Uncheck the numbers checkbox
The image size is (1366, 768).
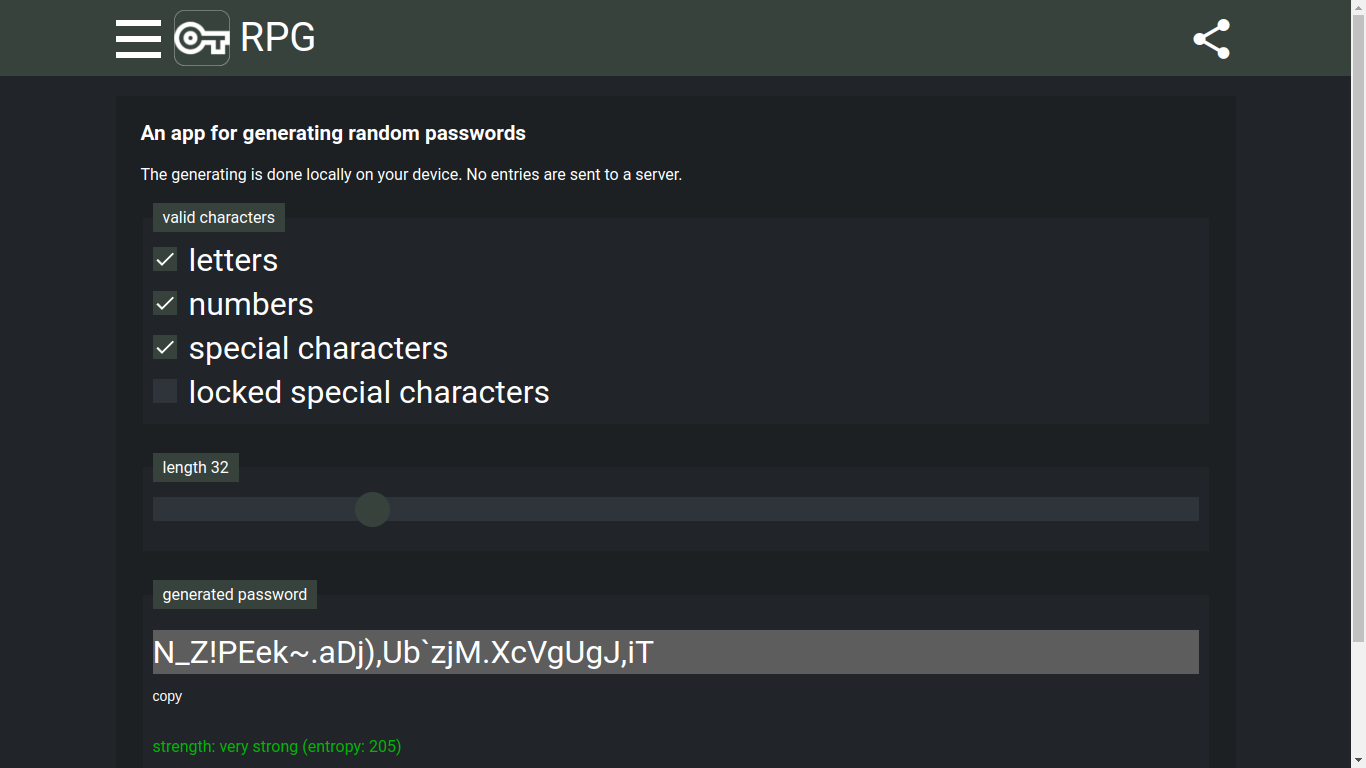(x=165, y=304)
